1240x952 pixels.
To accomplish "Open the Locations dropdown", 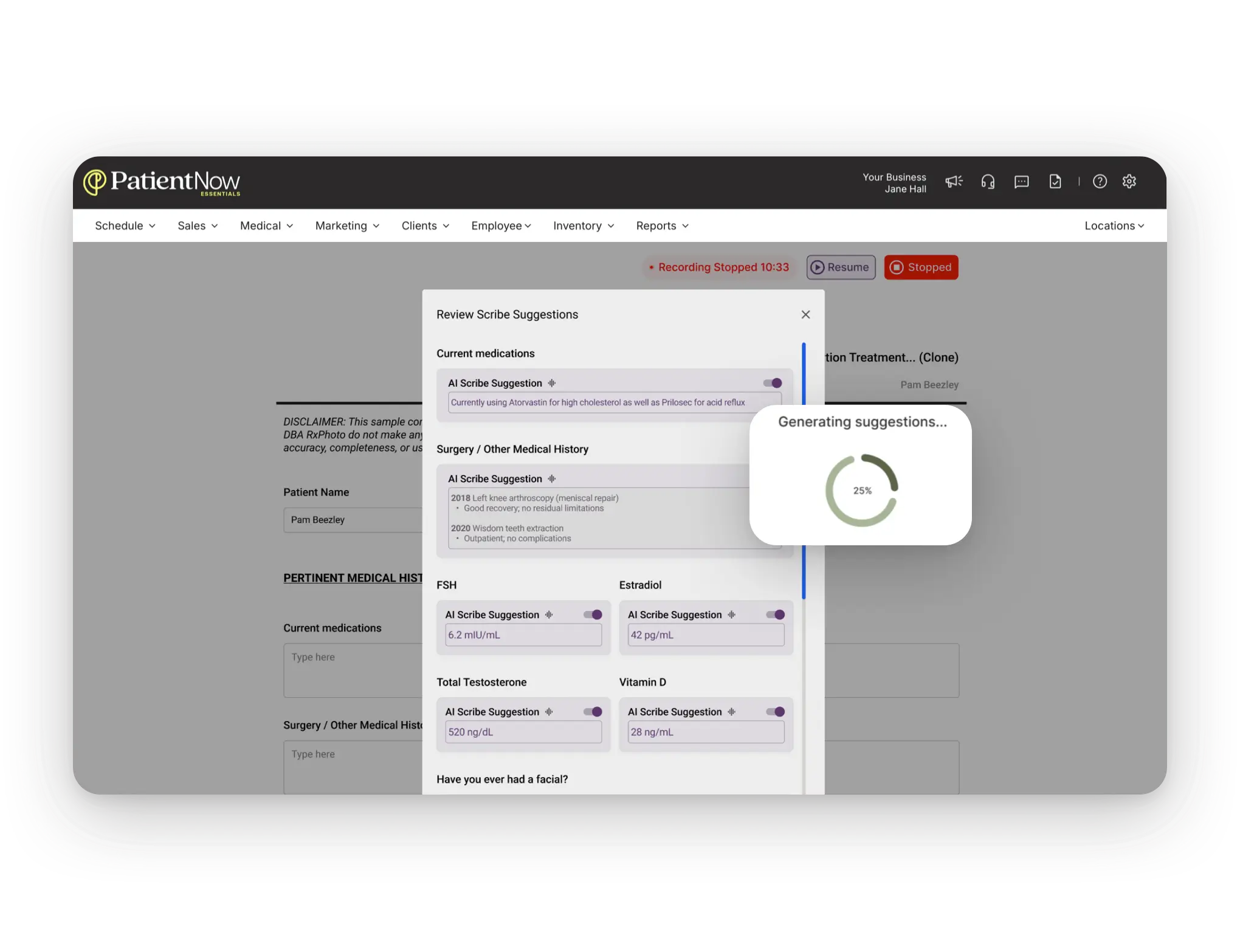I will (x=1114, y=226).
